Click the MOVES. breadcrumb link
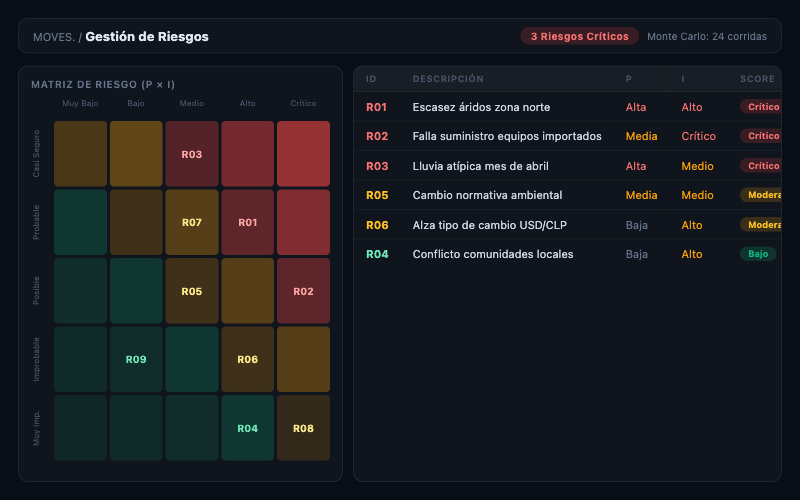 [x=54, y=37]
